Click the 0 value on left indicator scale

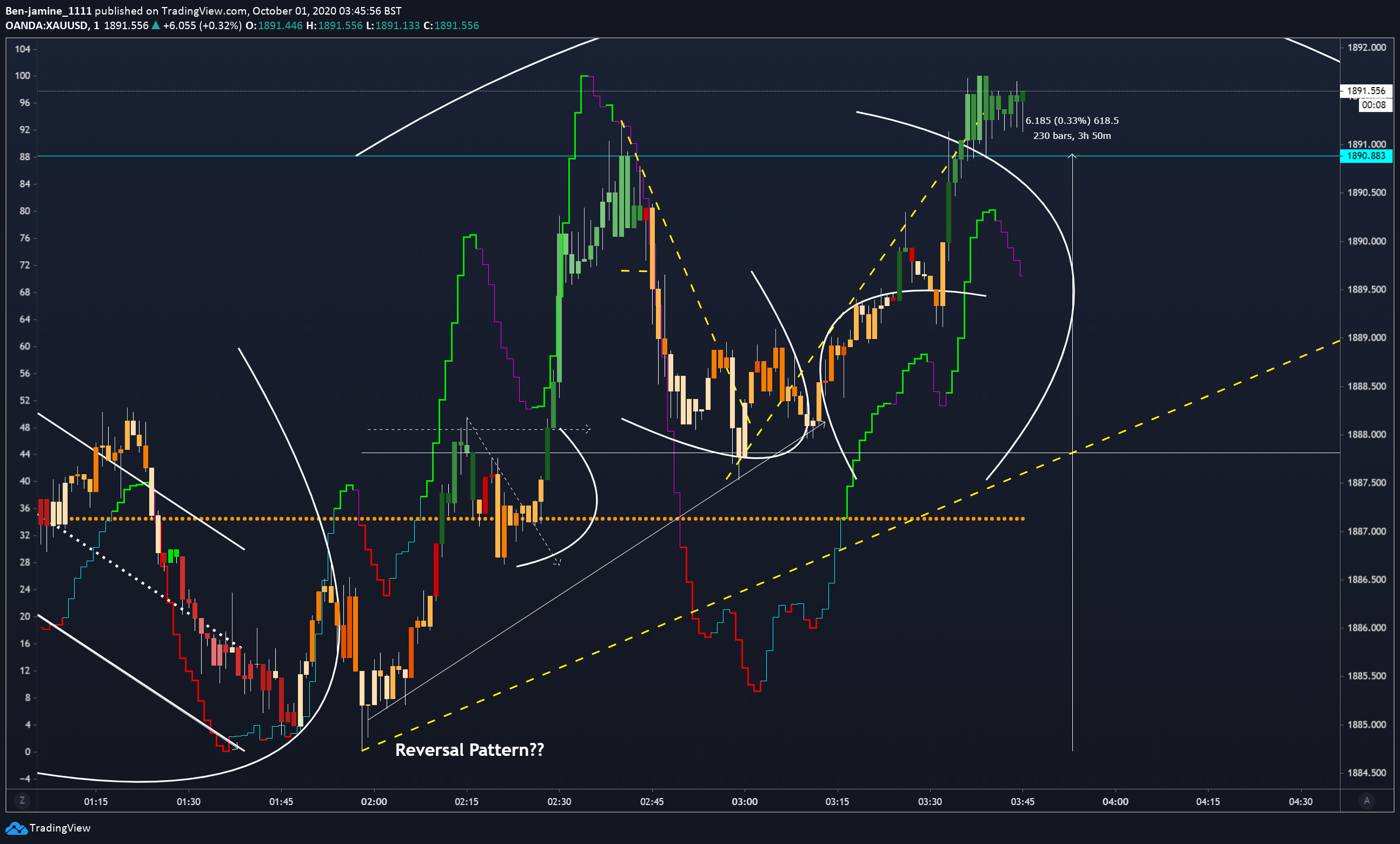[27, 752]
